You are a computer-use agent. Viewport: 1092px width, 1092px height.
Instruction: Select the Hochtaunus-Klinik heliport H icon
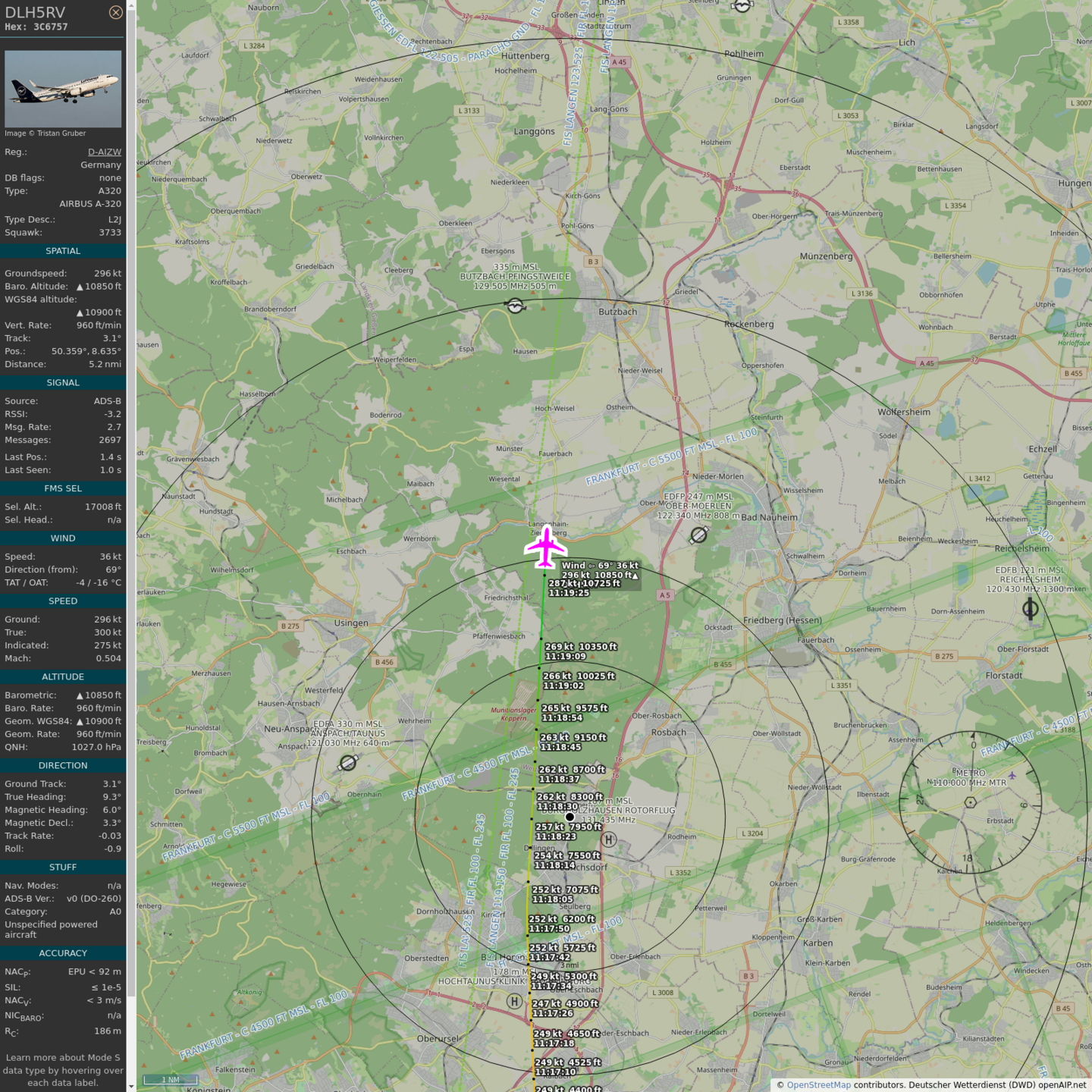click(x=514, y=1002)
